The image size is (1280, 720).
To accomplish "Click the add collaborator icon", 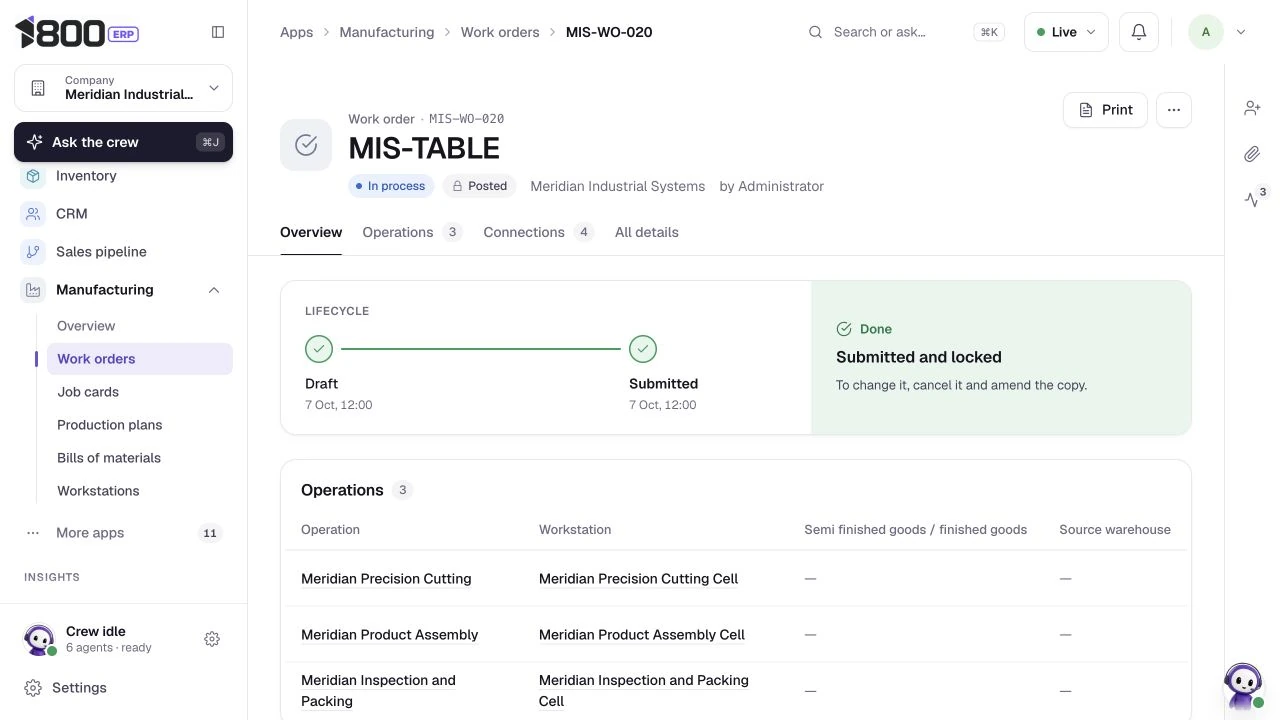I will (1252, 108).
